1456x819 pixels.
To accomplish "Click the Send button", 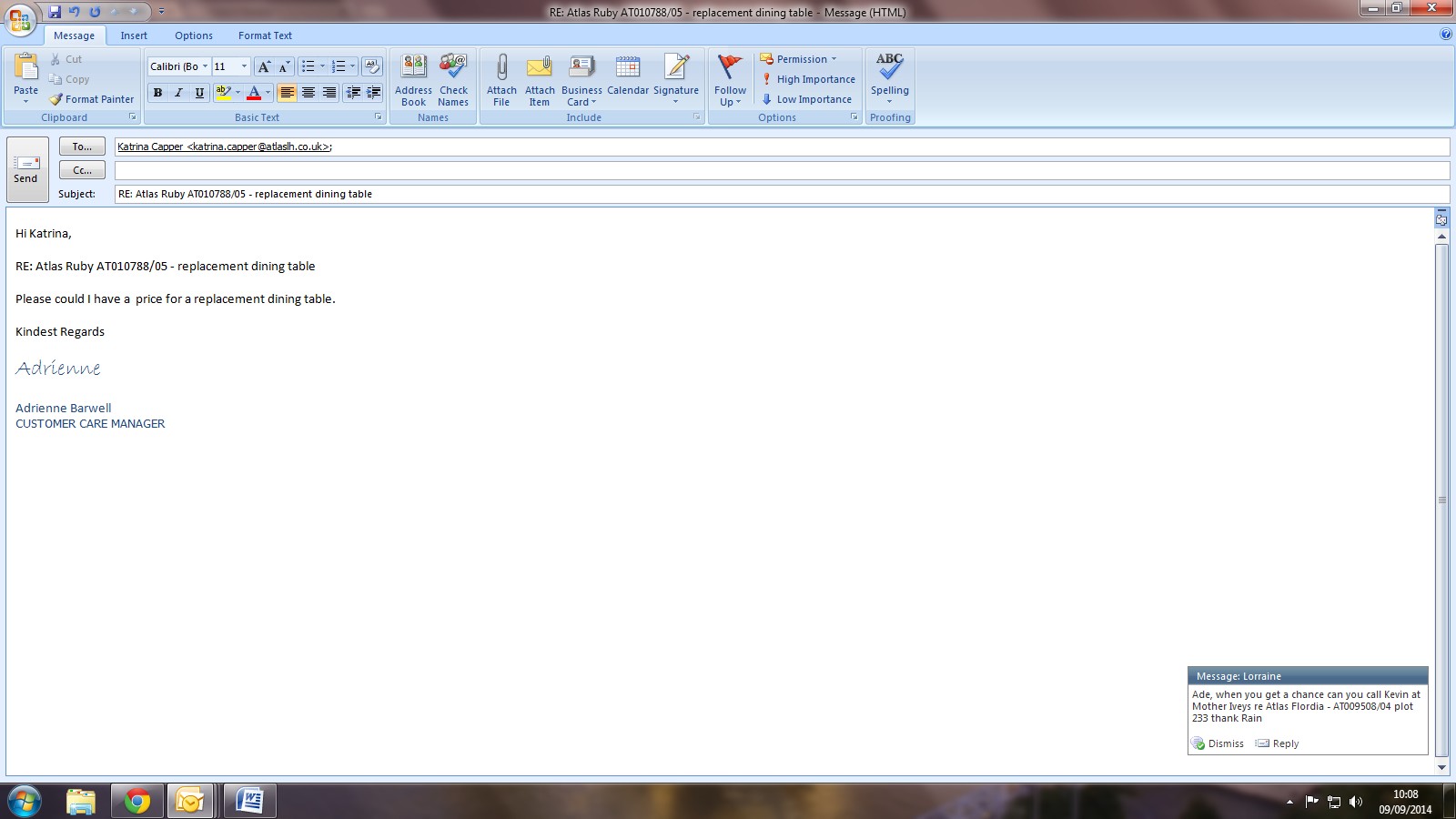I will point(26,169).
